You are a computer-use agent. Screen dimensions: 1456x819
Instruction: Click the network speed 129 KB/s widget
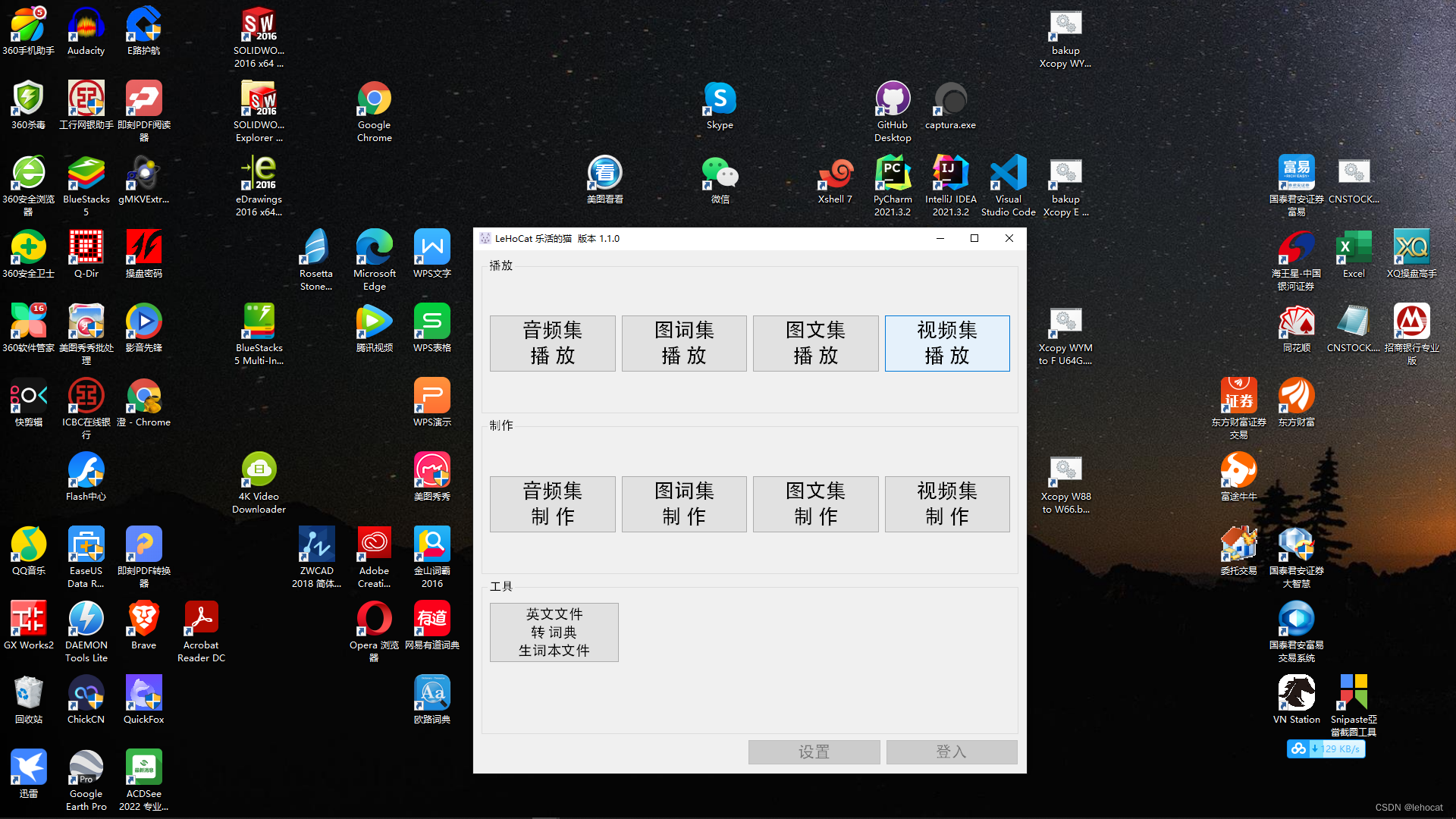coord(1326,748)
